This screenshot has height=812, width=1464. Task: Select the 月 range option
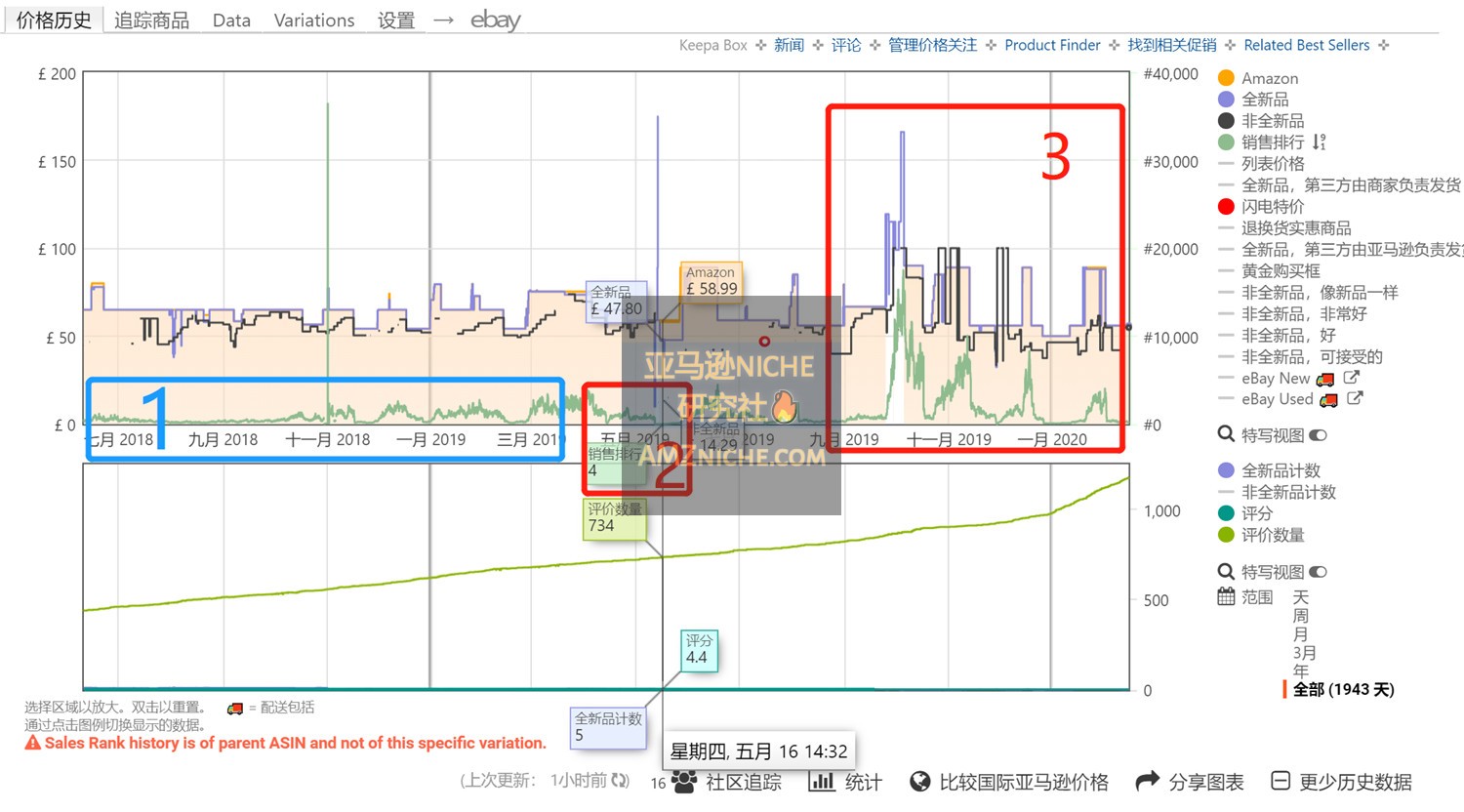click(1300, 634)
